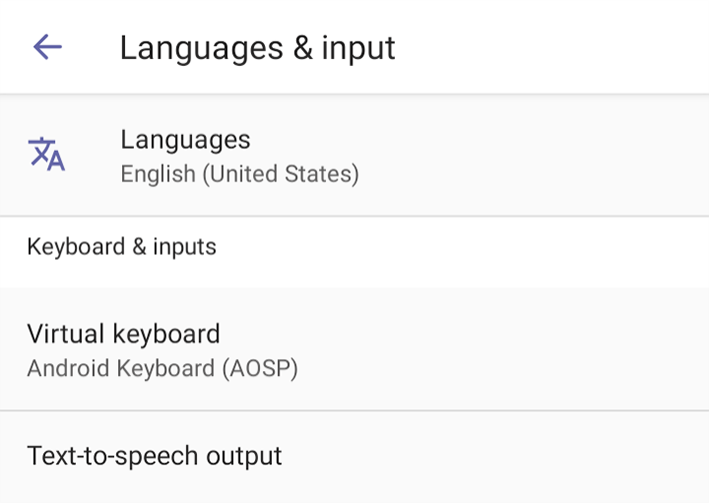Select the Text-to-speech output list entry
Viewport: 709px width, 503px height.
pyautogui.click(x=354, y=457)
